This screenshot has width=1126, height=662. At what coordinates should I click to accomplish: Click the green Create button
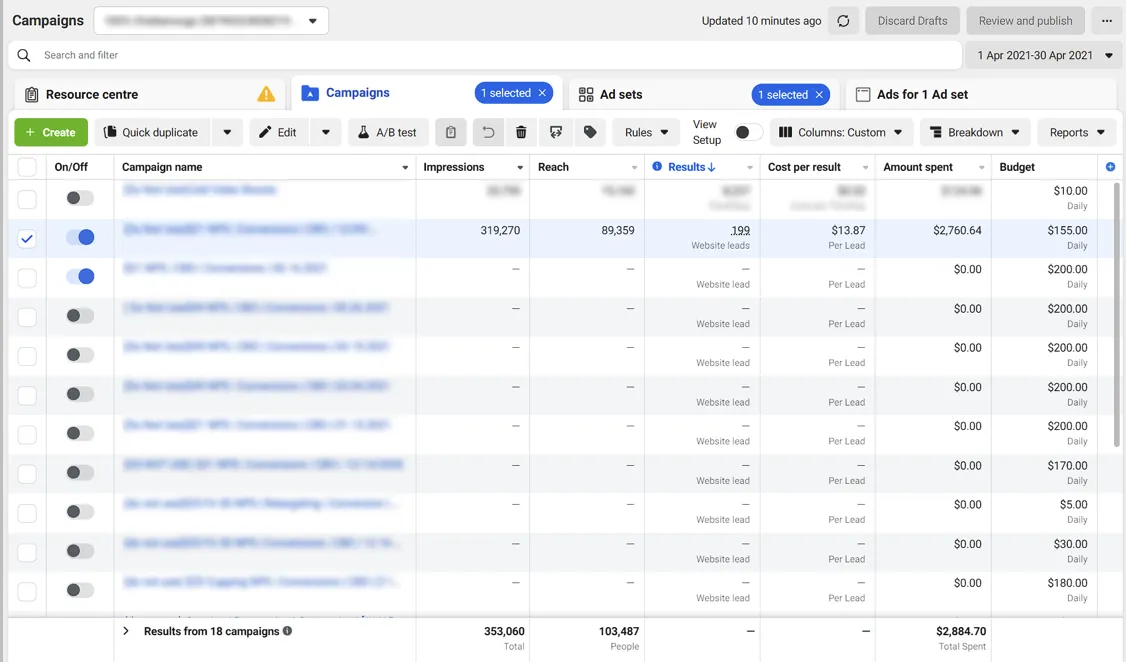[x=51, y=132]
